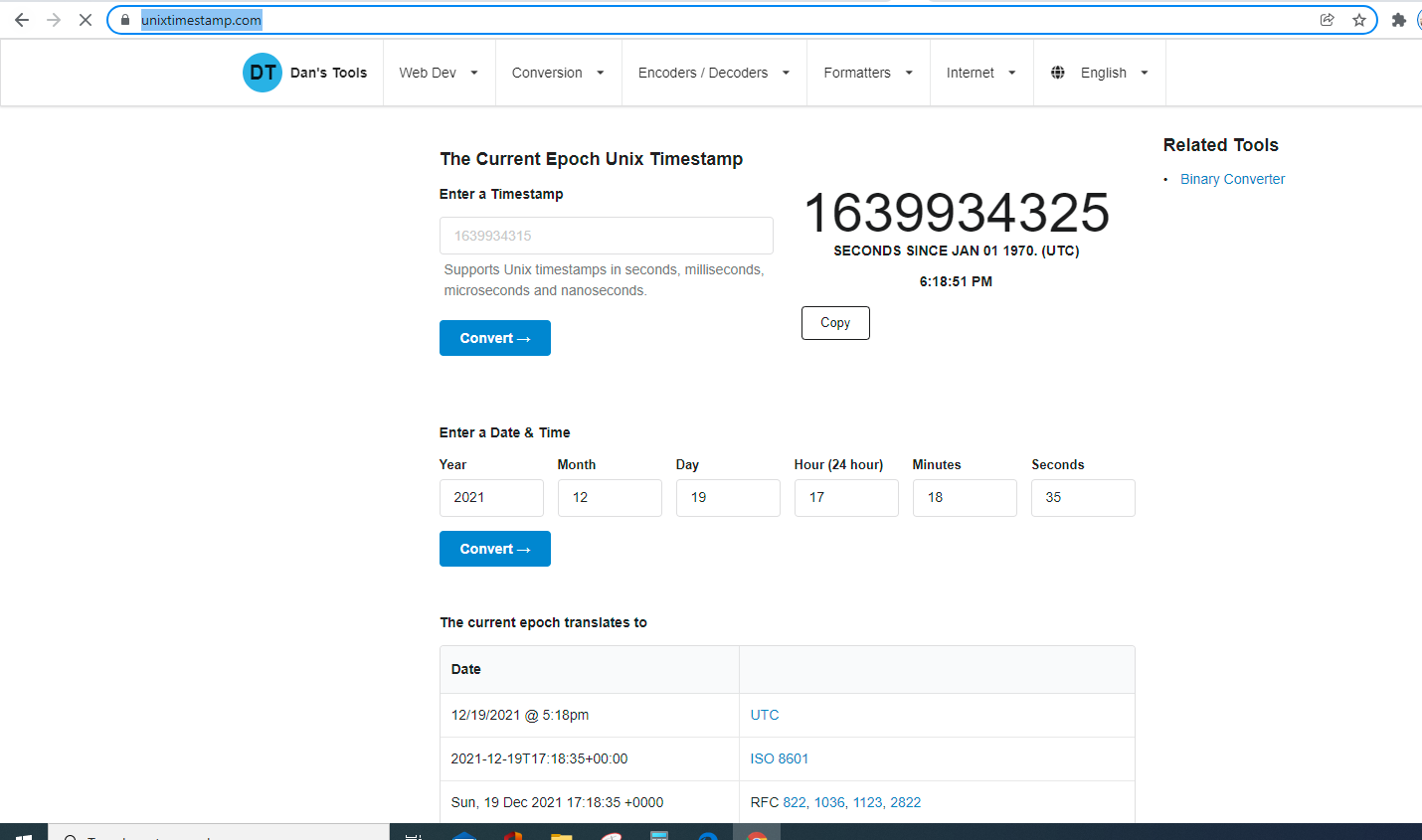
Task: Click the Hour field showing 17
Action: [x=846, y=498]
